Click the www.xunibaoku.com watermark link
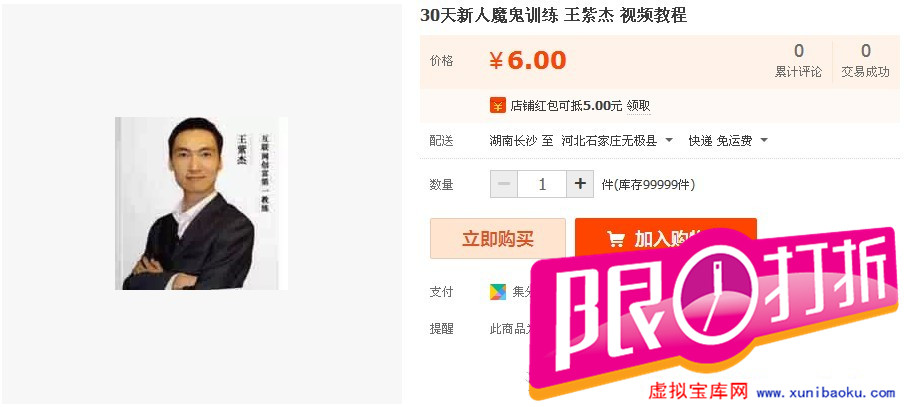Viewport: 904px width, 407px height. 826,393
